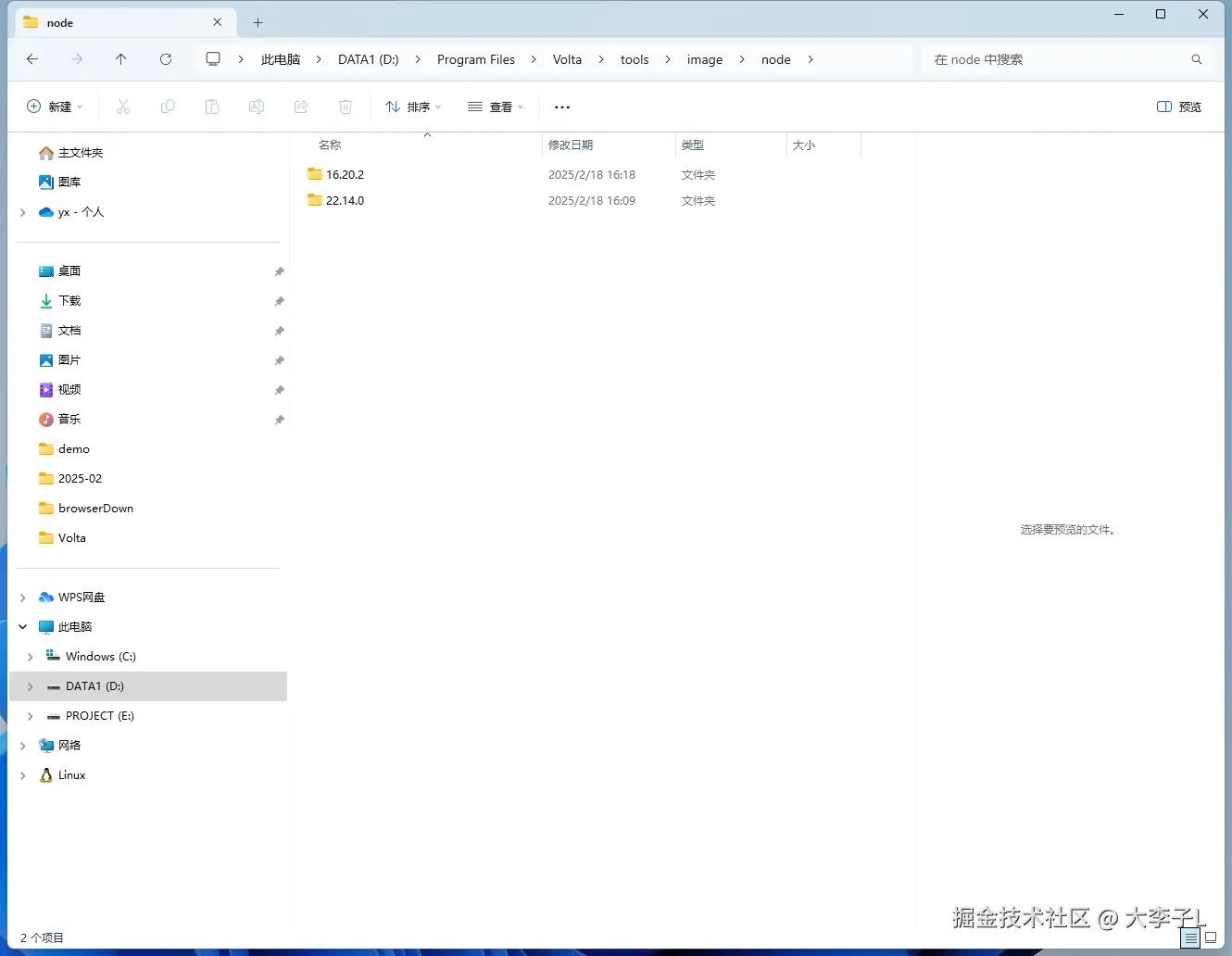
Task: Select the Rename icon in the toolbar
Action: point(257,107)
